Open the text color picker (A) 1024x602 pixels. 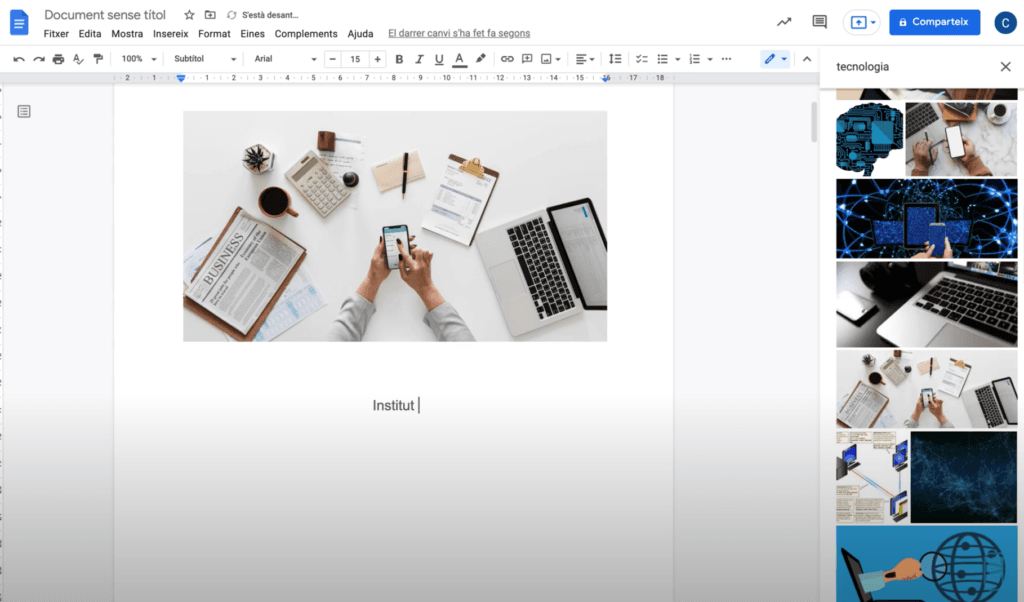459,59
